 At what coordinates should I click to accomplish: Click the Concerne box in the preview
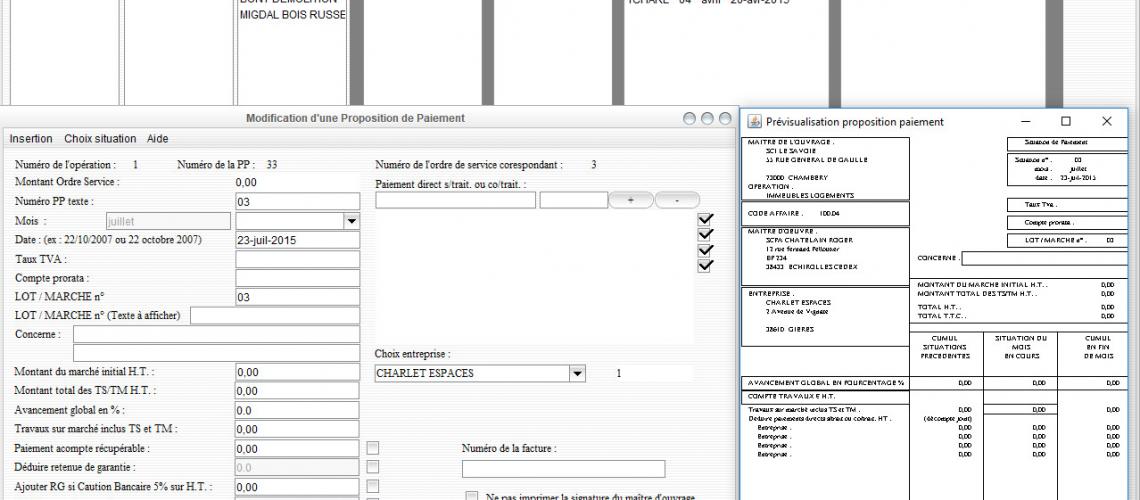click(x=1045, y=258)
